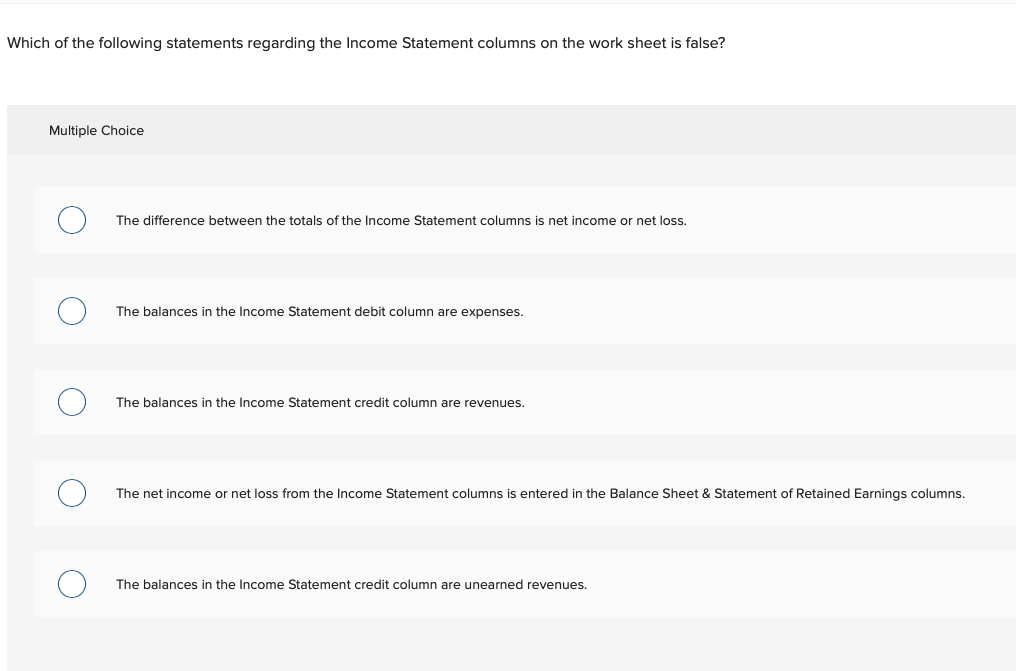The width and height of the screenshot is (1016, 671).
Task: Click the question text about Income Statement columns
Action: pos(366,43)
